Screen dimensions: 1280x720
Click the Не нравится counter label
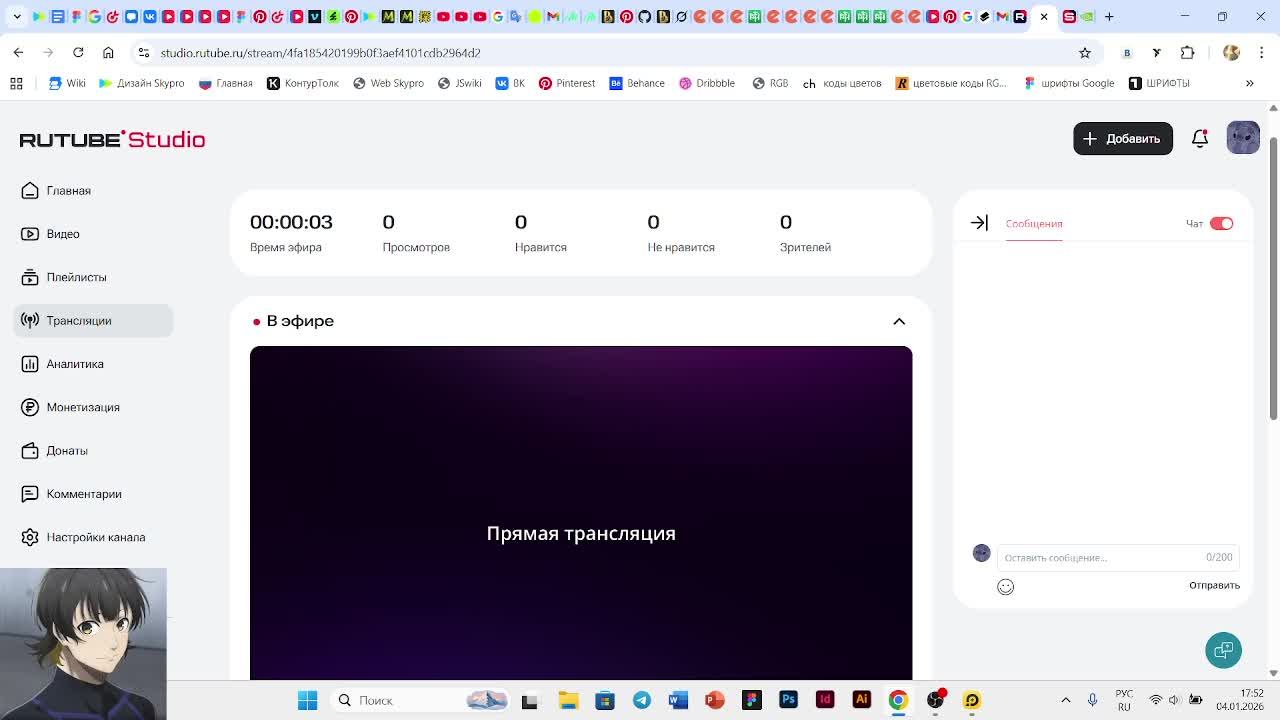pos(681,247)
